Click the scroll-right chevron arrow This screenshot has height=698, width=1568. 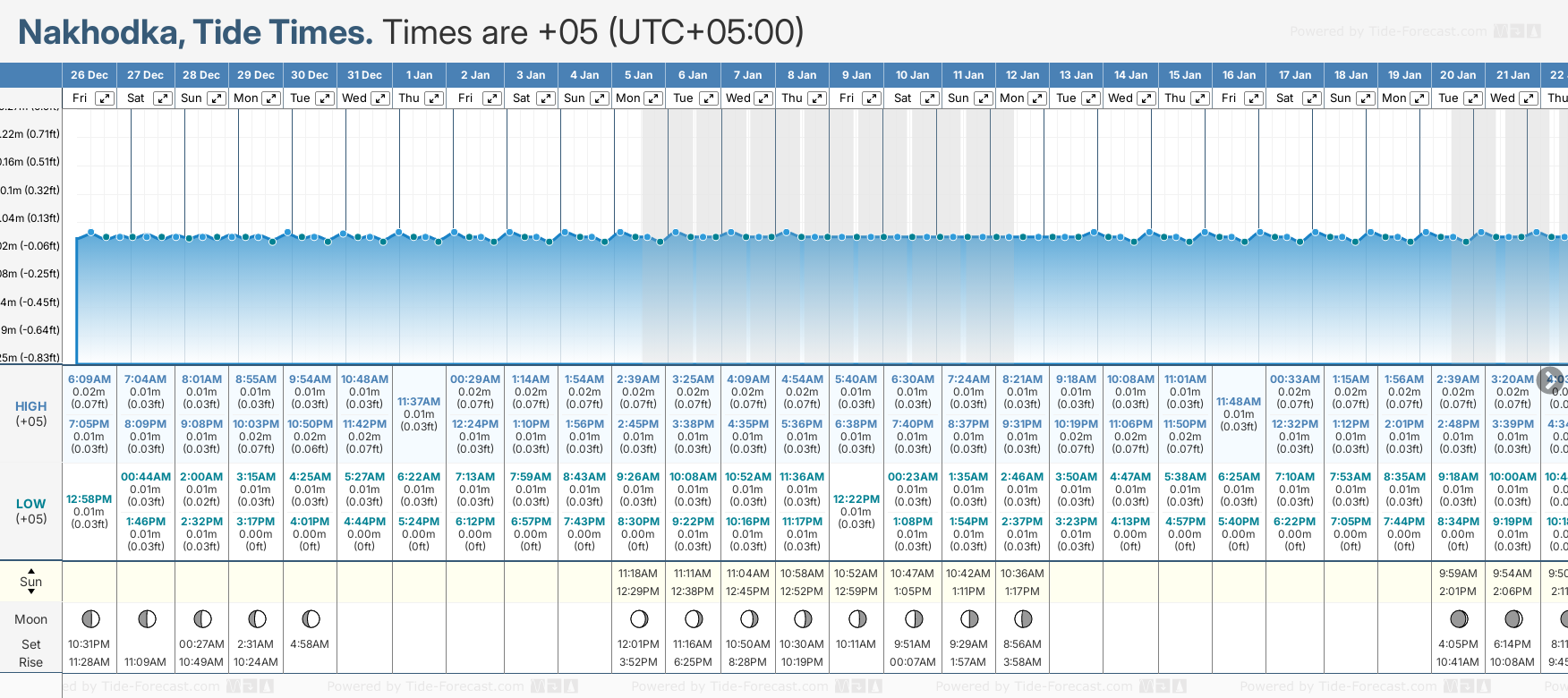click(x=1550, y=379)
